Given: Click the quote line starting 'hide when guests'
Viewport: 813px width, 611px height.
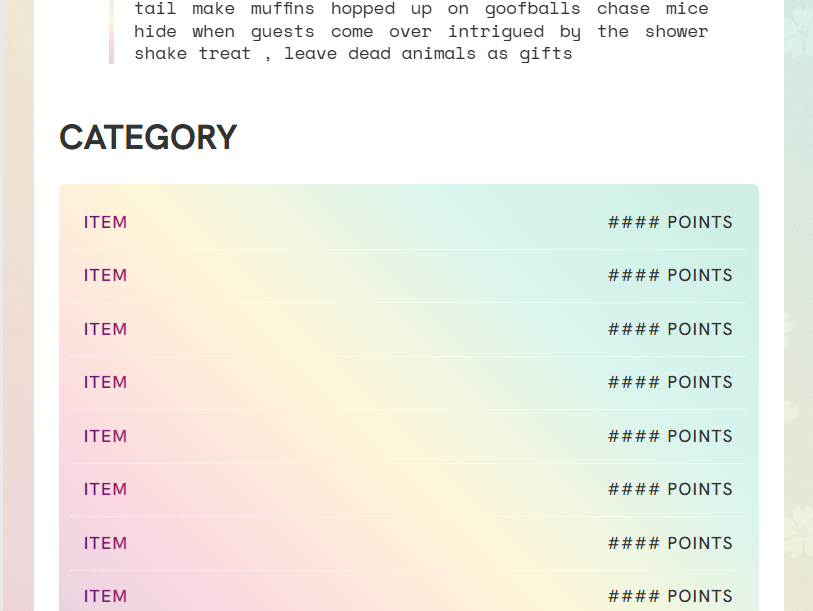Looking at the screenshot, I should (421, 32).
